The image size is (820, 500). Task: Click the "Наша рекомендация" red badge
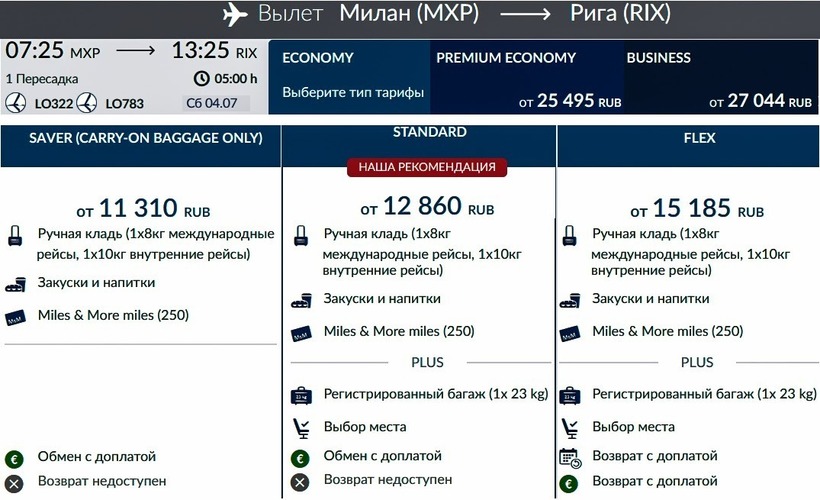click(427, 167)
